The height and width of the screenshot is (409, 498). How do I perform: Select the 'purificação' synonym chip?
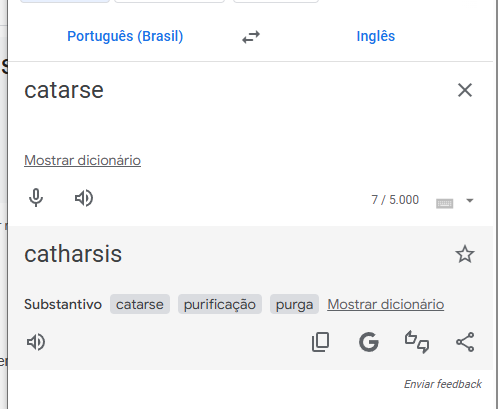[x=220, y=304]
